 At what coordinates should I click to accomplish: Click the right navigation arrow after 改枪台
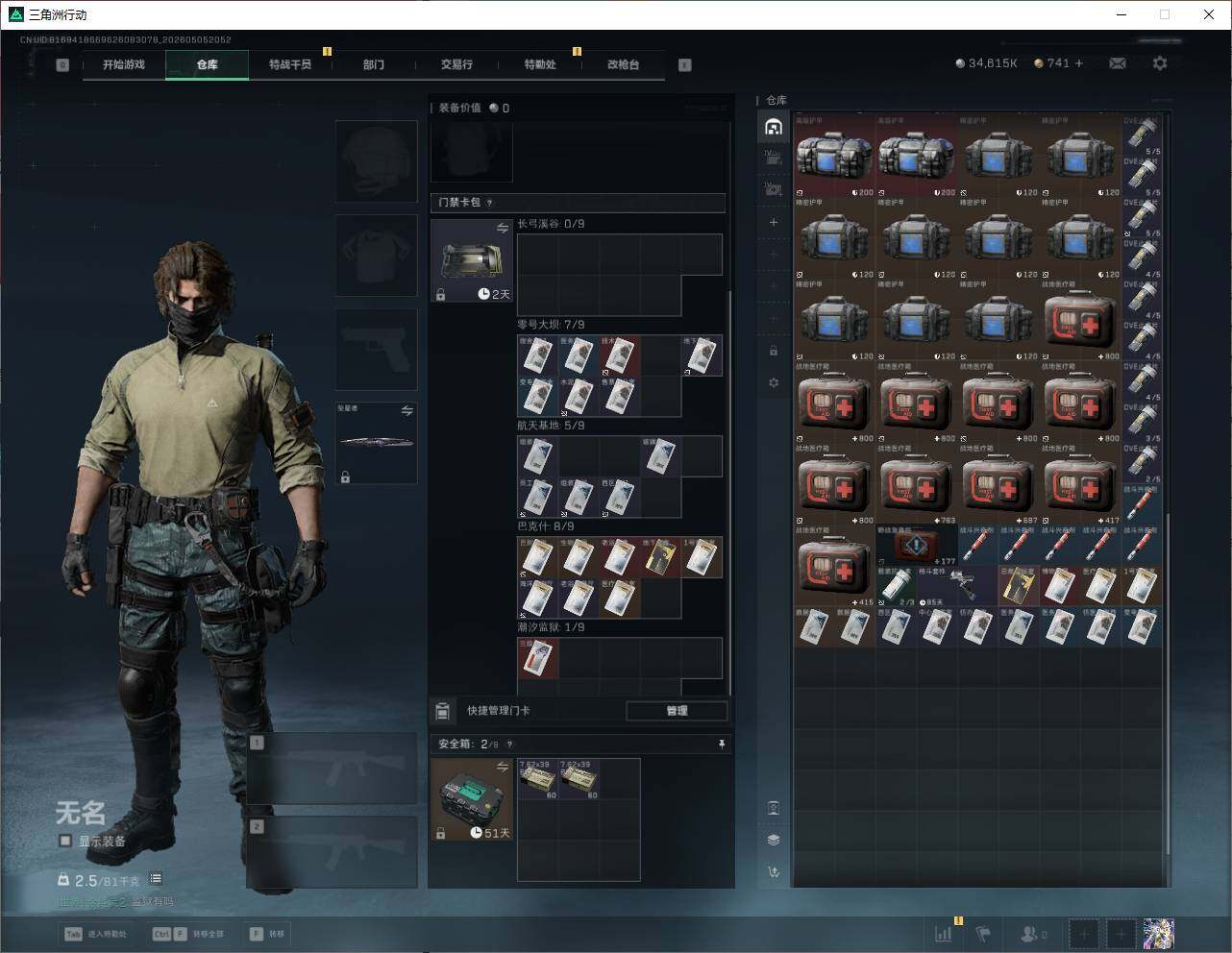(685, 65)
